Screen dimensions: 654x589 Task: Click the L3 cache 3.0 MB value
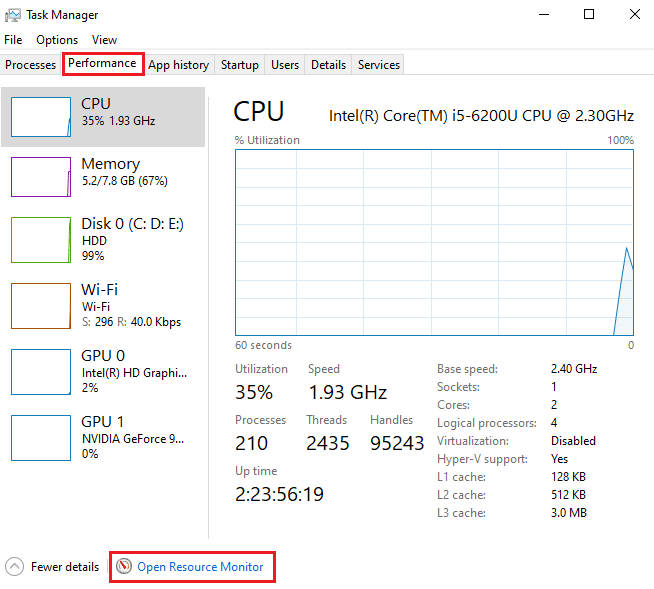click(569, 513)
